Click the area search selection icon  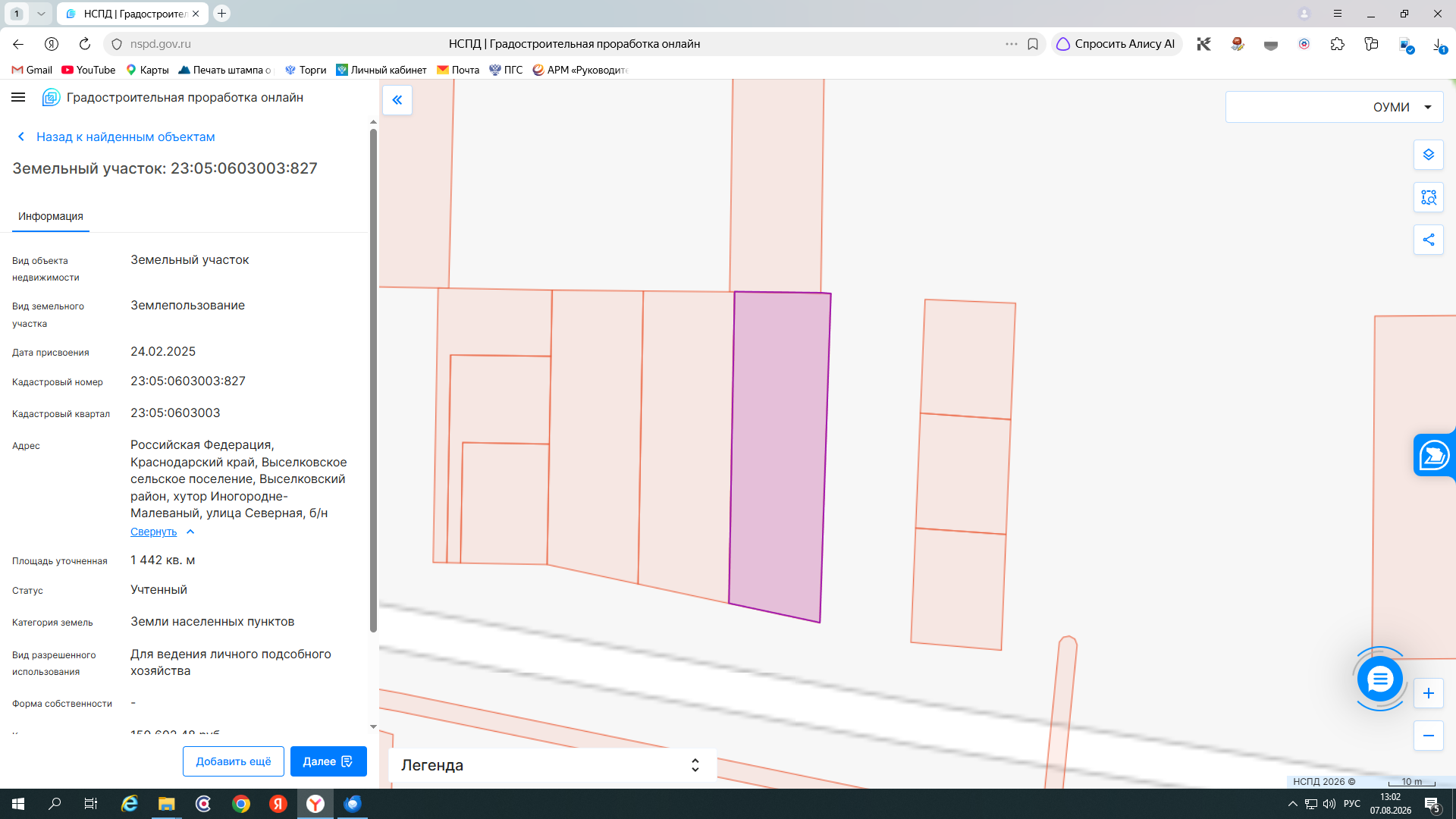pos(1428,197)
